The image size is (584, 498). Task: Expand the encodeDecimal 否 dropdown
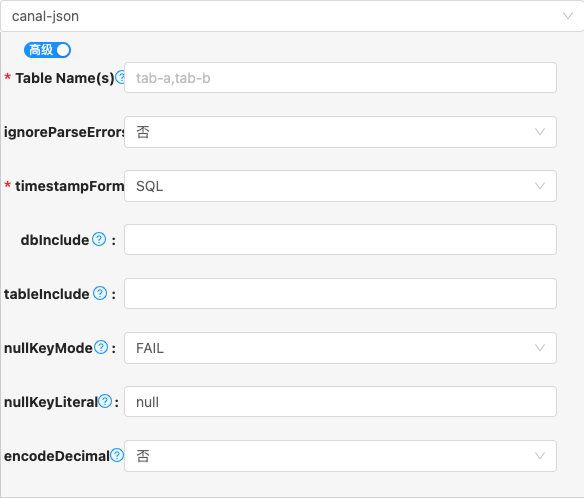click(340, 456)
